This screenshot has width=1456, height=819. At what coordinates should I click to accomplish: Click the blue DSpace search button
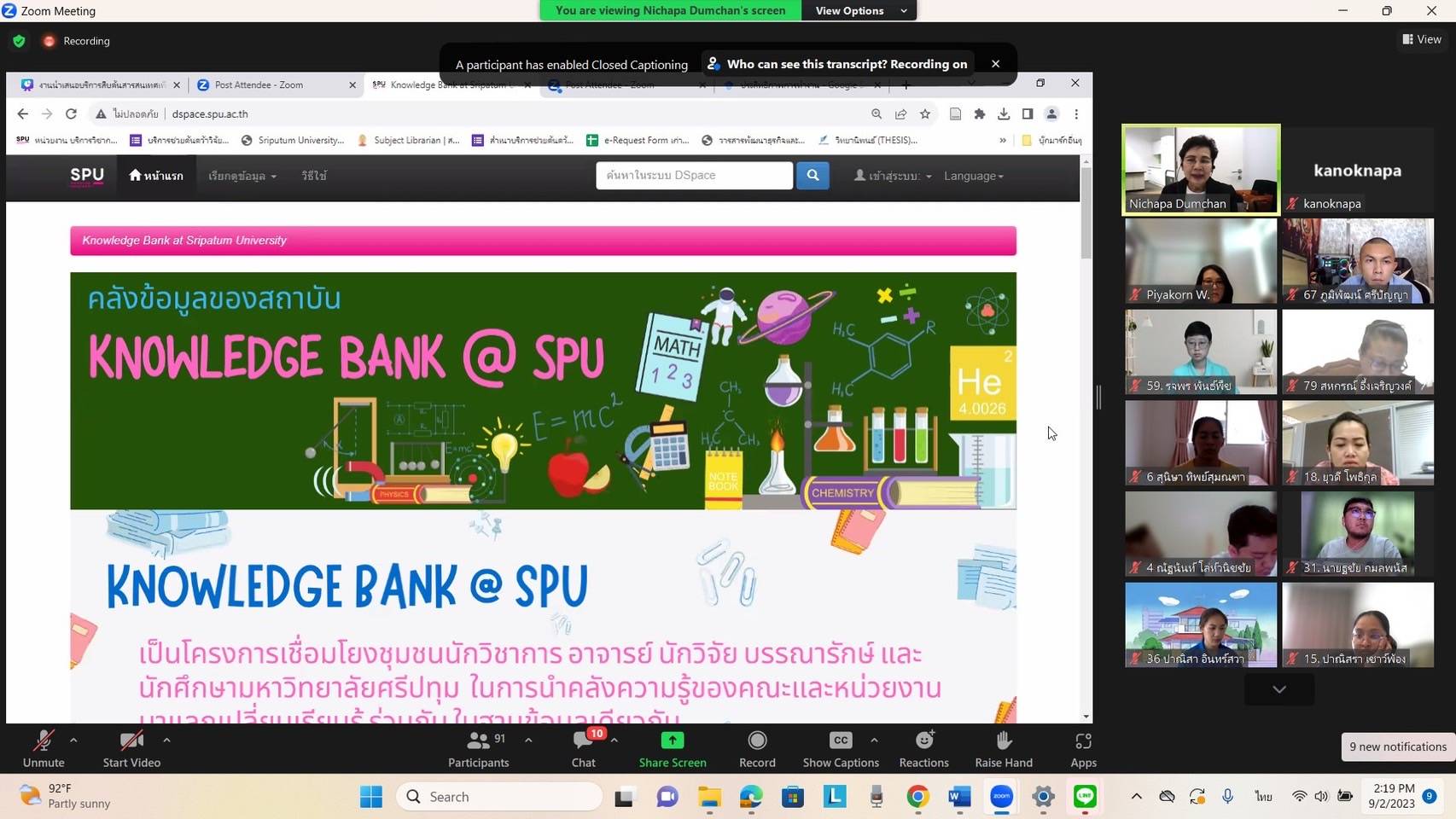pyautogui.click(x=812, y=175)
